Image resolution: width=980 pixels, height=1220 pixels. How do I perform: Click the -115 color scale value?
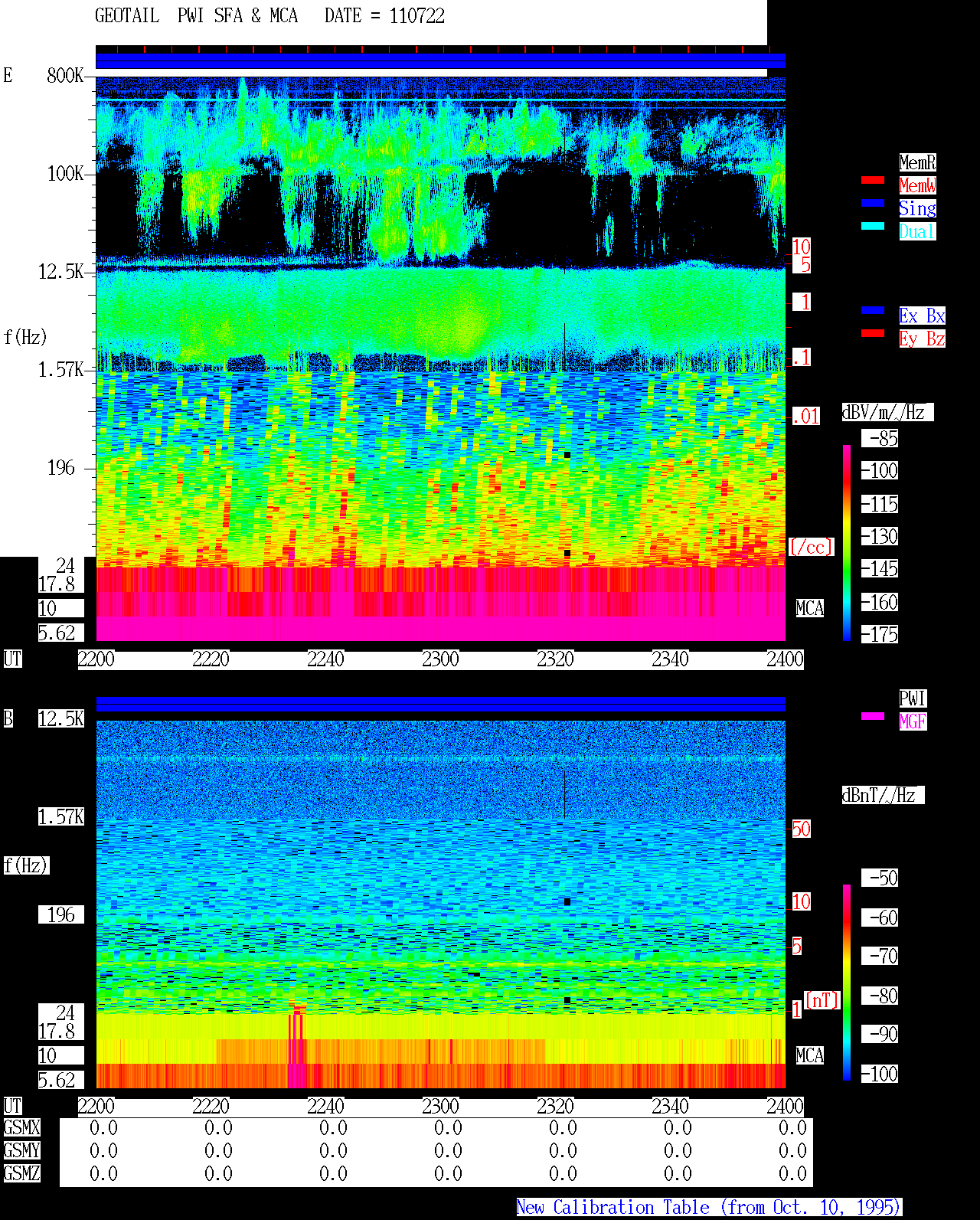point(880,504)
